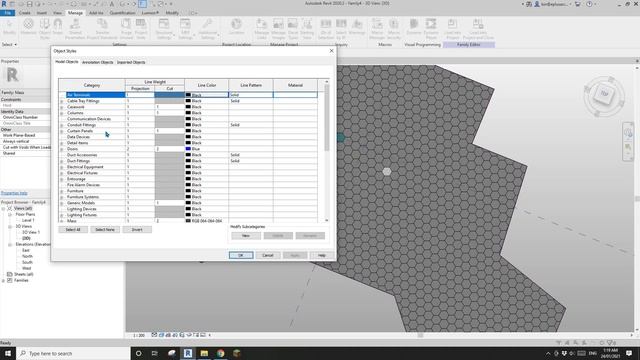Click the Help button in dialog
640x360 pixels.
tap(322, 255)
